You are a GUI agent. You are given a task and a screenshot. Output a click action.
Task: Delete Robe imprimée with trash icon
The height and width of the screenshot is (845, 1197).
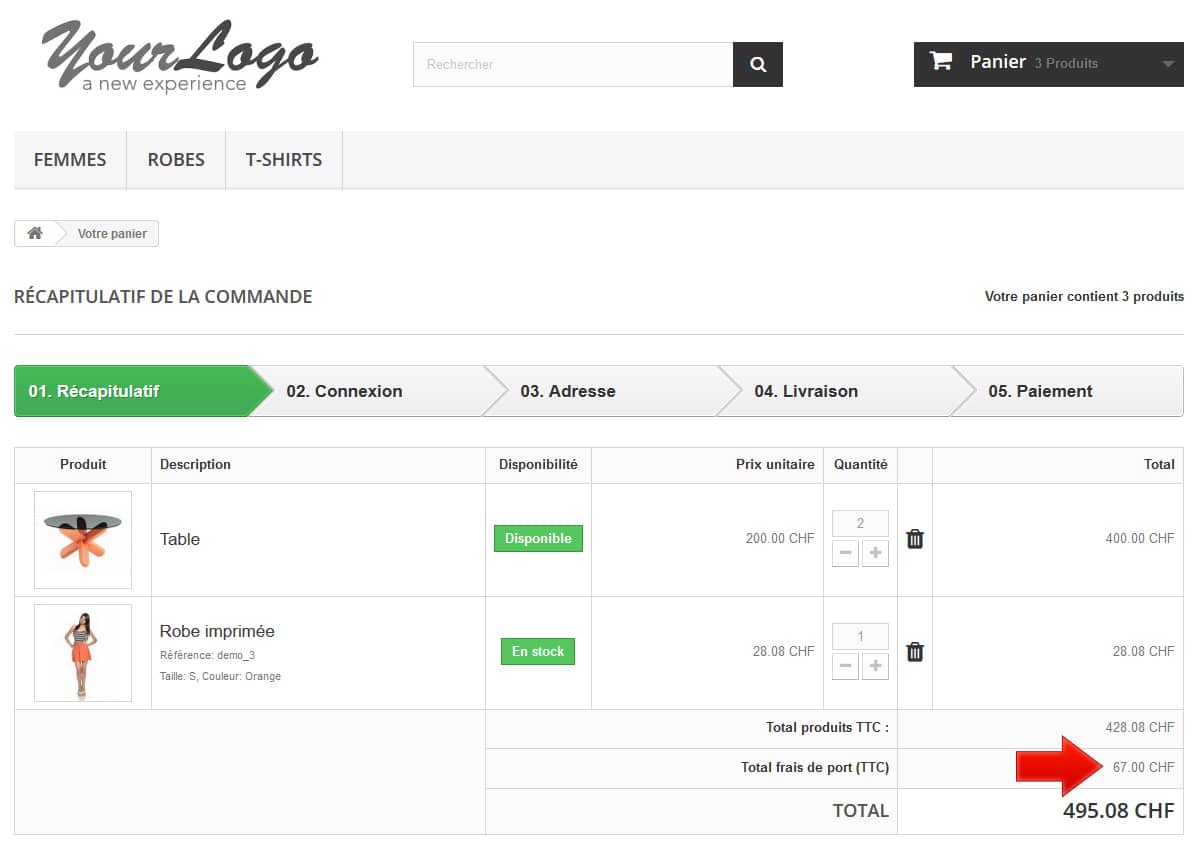click(915, 652)
